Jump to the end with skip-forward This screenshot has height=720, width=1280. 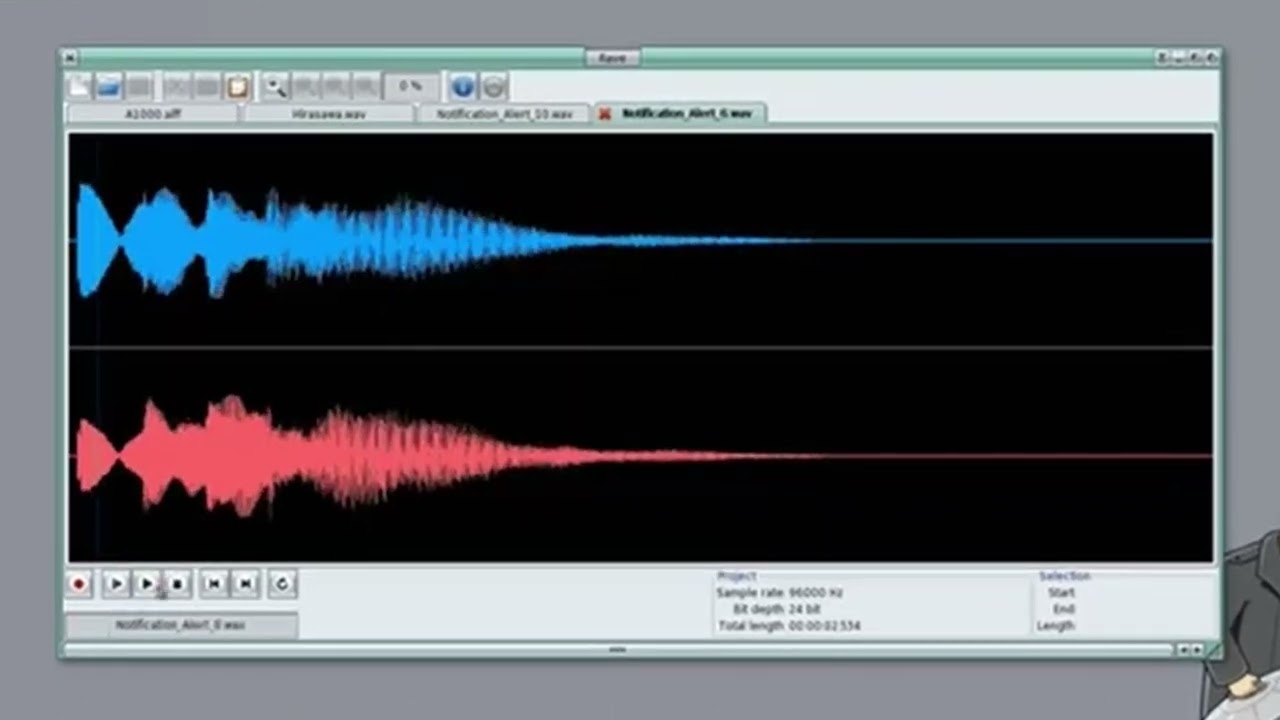click(x=245, y=584)
